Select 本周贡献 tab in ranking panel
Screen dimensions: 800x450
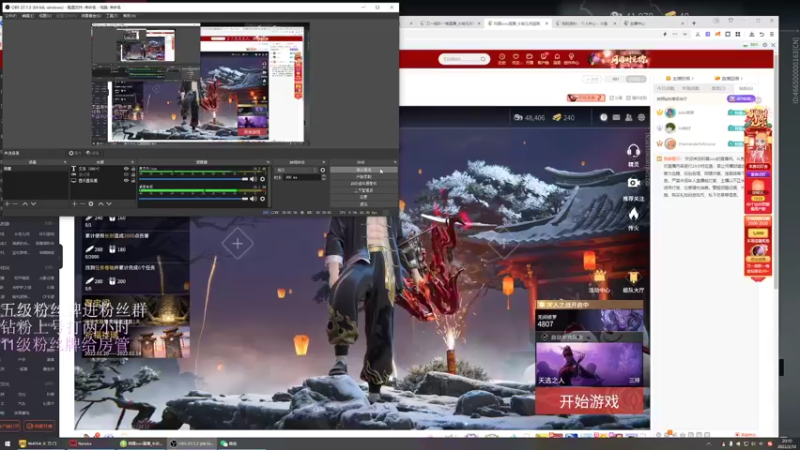(691, 88)
